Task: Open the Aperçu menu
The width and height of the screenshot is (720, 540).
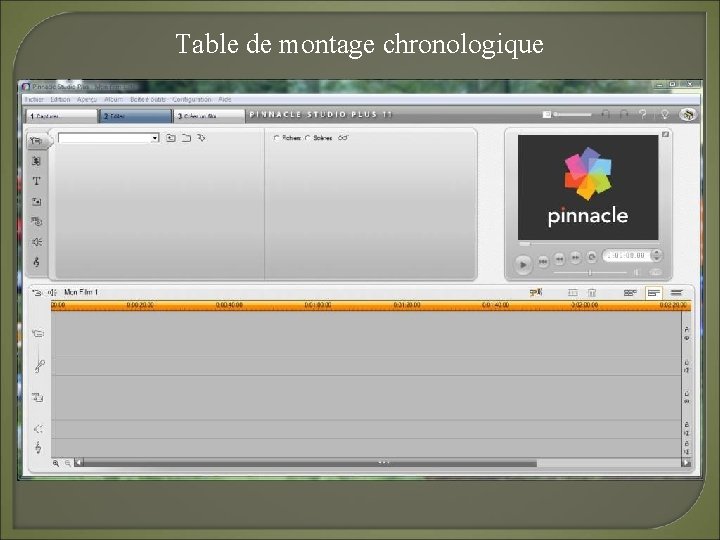Action: [87, 100]
